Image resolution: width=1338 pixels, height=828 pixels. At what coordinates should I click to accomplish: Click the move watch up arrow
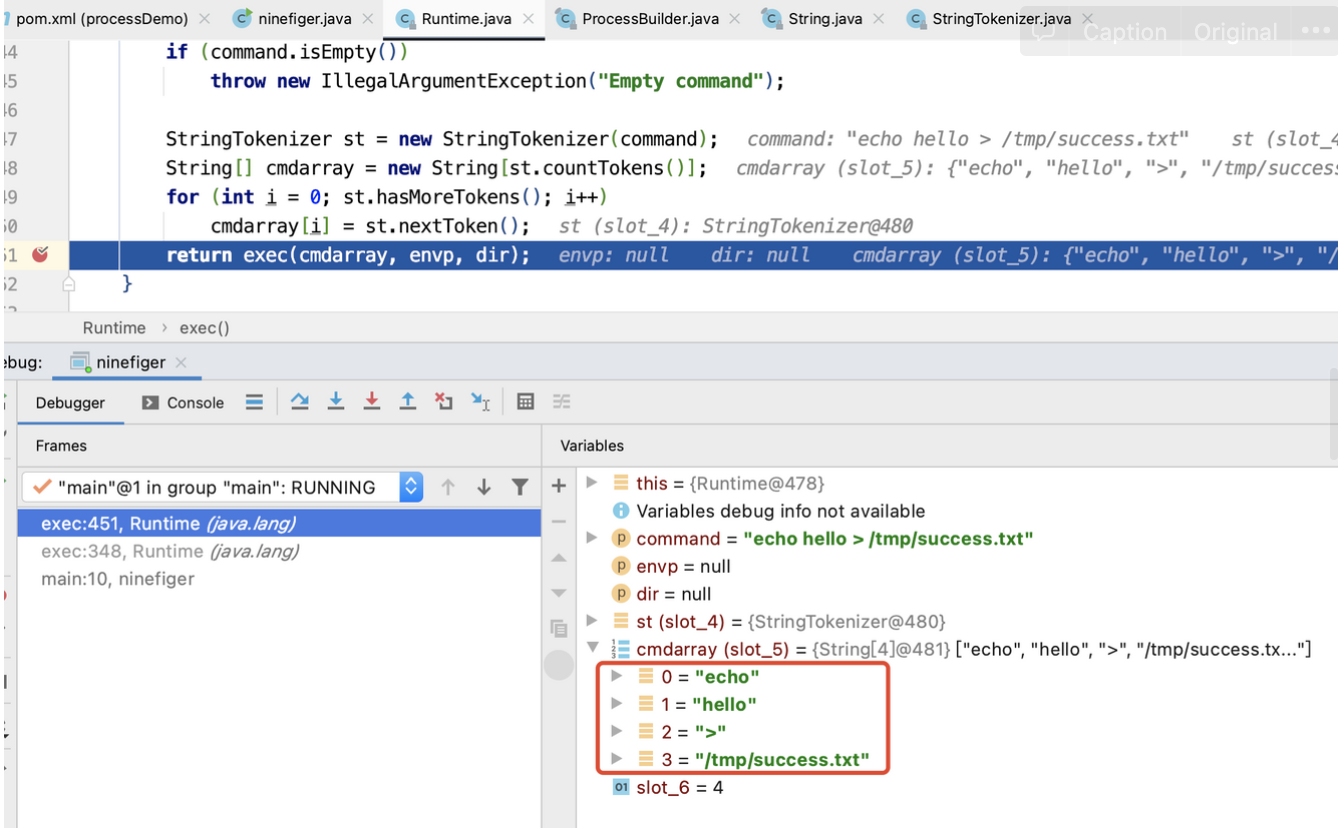pos(559,558)
